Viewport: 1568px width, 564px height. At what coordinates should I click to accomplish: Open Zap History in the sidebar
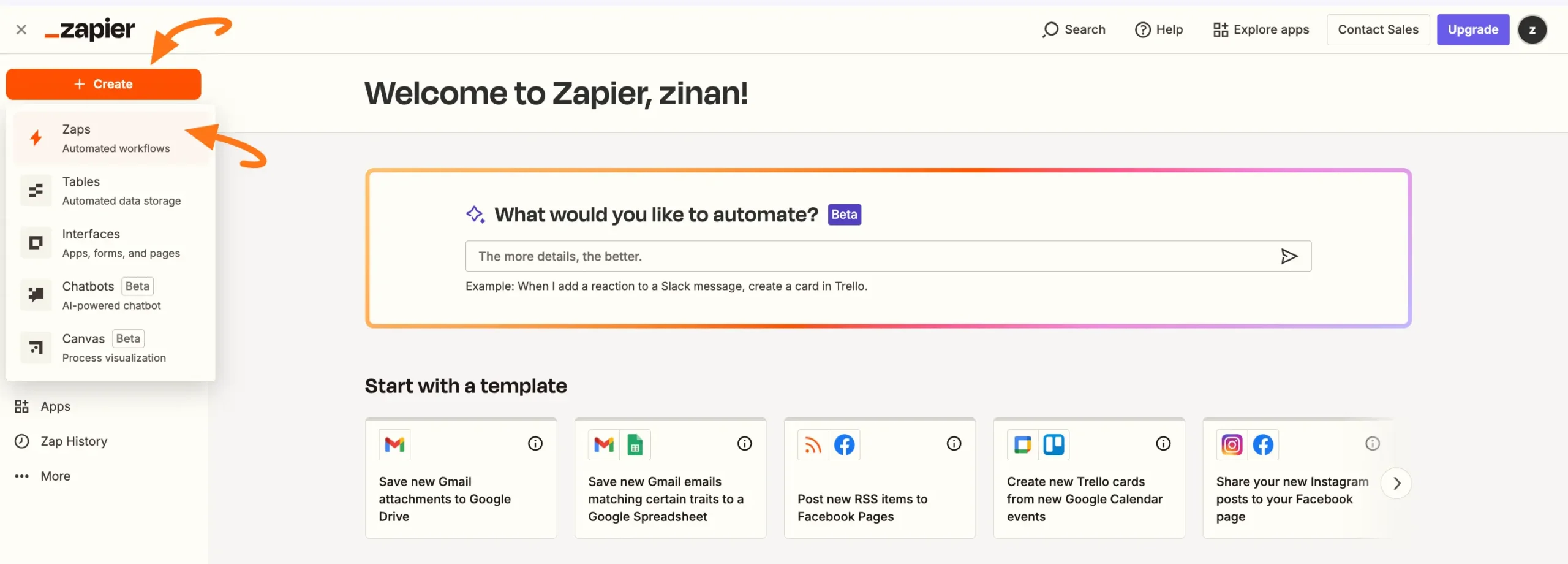click(73, 441)
